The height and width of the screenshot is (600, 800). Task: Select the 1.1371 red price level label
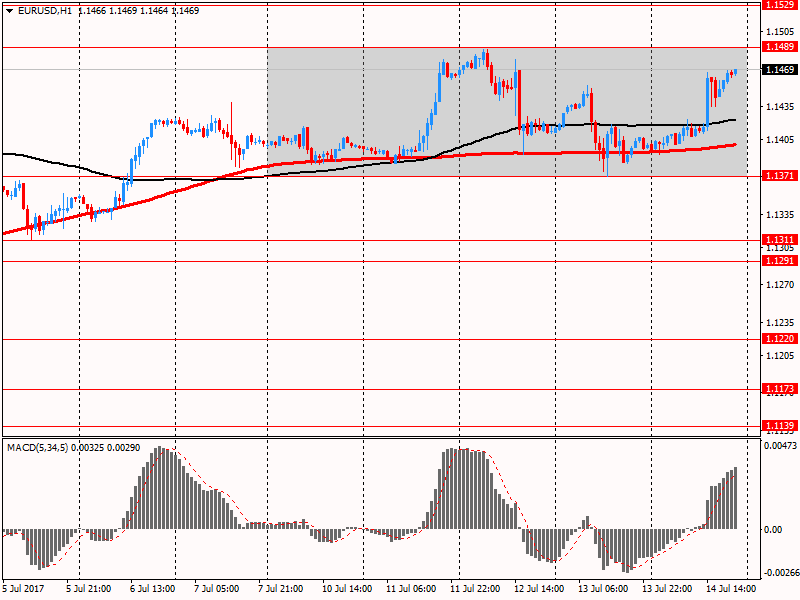tap(780, 176)
